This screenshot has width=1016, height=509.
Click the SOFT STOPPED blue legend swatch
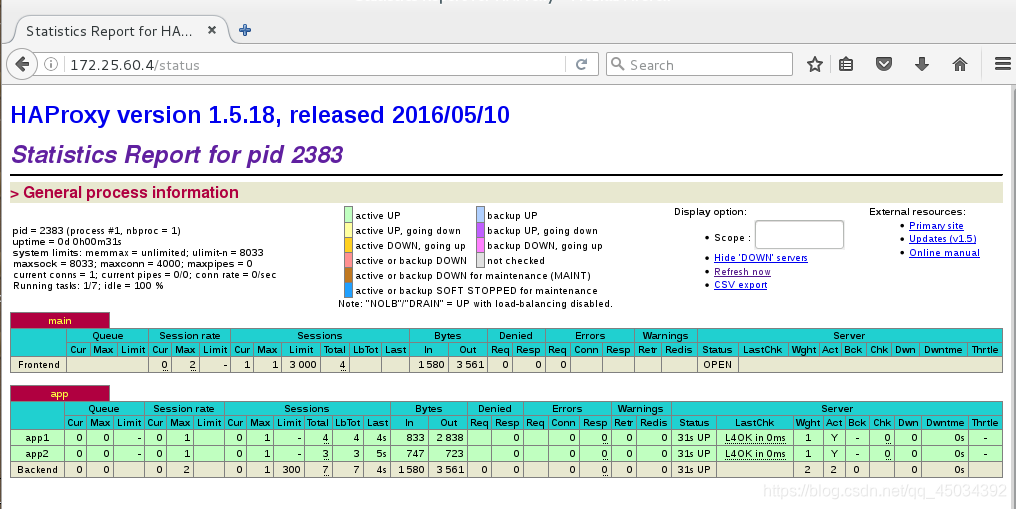349,290
